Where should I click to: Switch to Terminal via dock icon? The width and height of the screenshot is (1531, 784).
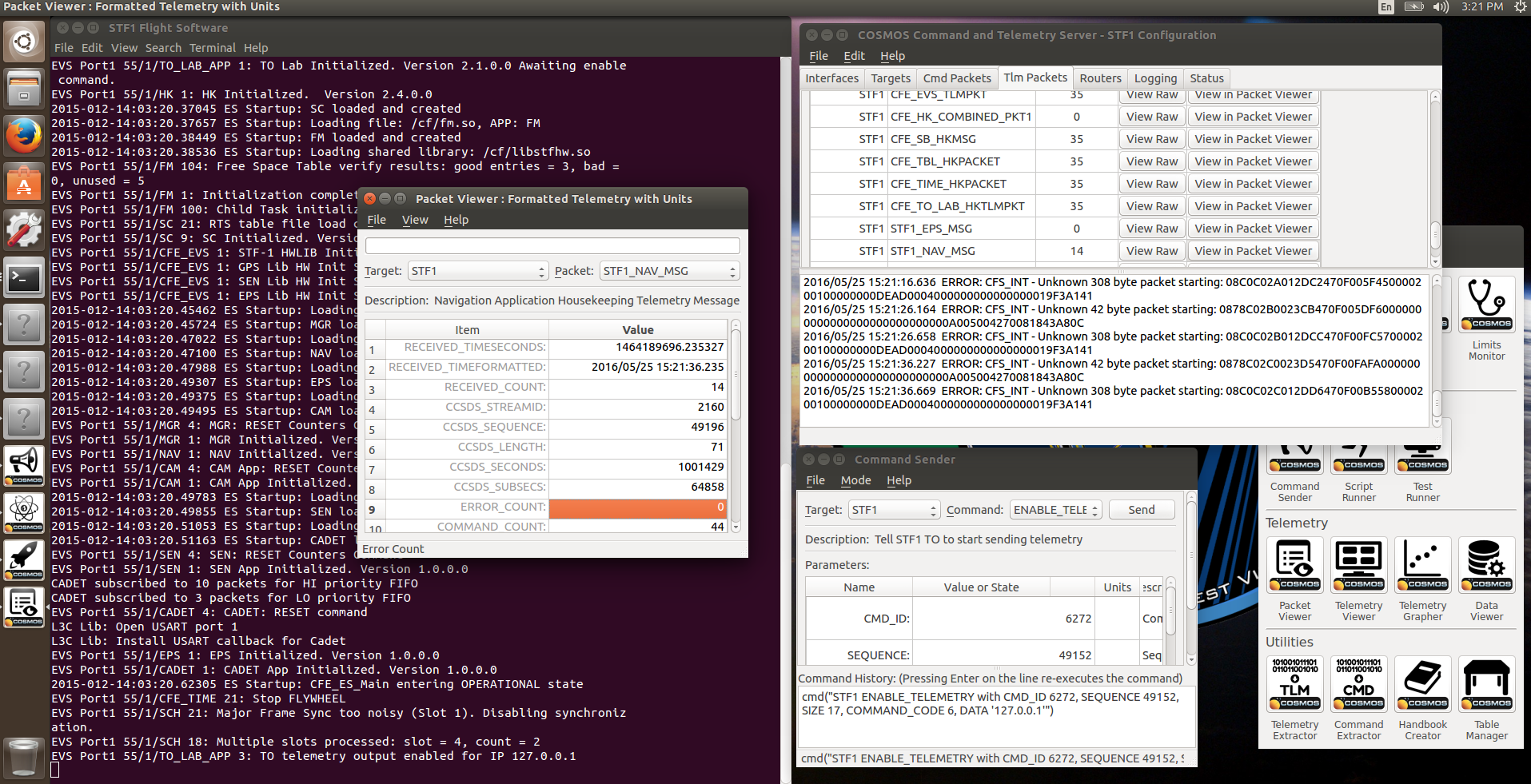point(24,277)
